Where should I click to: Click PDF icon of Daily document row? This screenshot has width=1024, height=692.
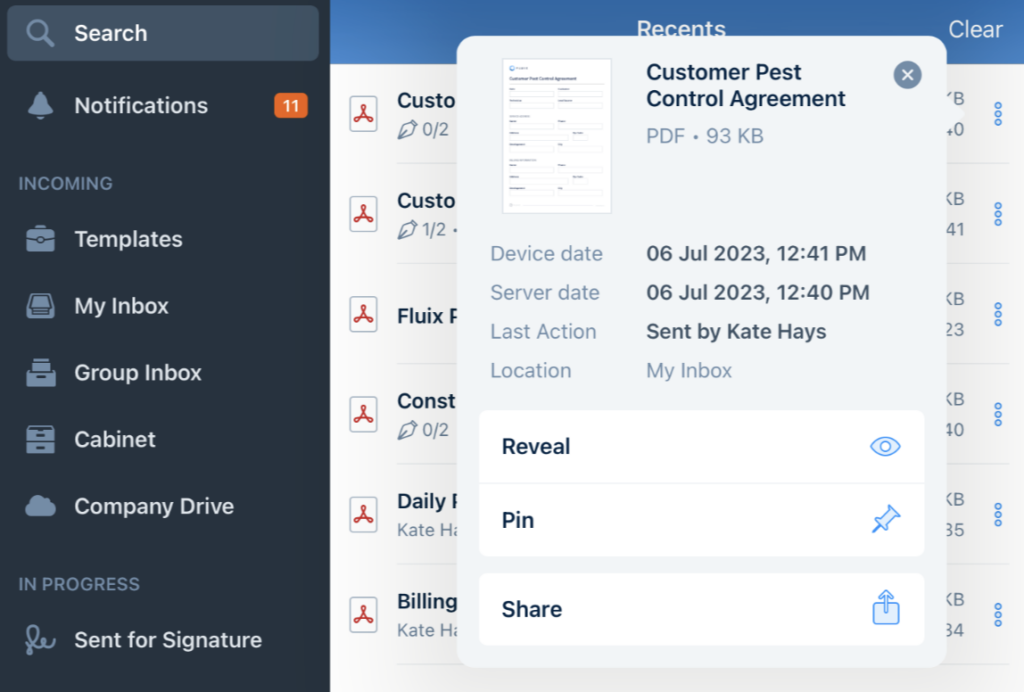pos(363,514)
